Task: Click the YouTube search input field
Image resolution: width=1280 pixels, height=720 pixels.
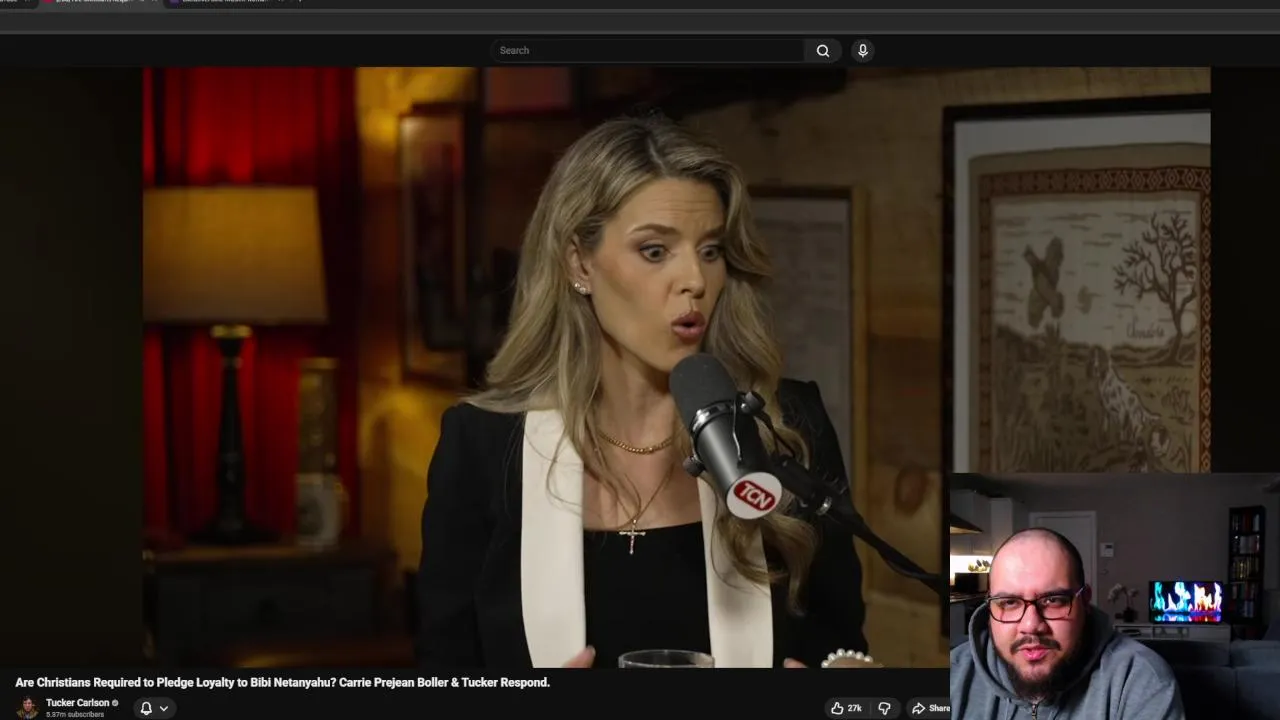Action: coord(647,50)
